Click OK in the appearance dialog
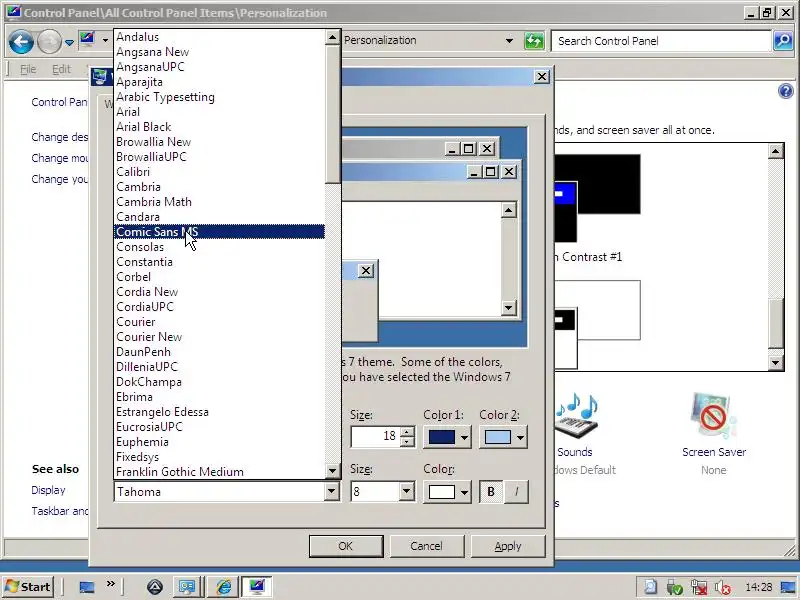Viewport: 800px width, 600px height. 346,546
